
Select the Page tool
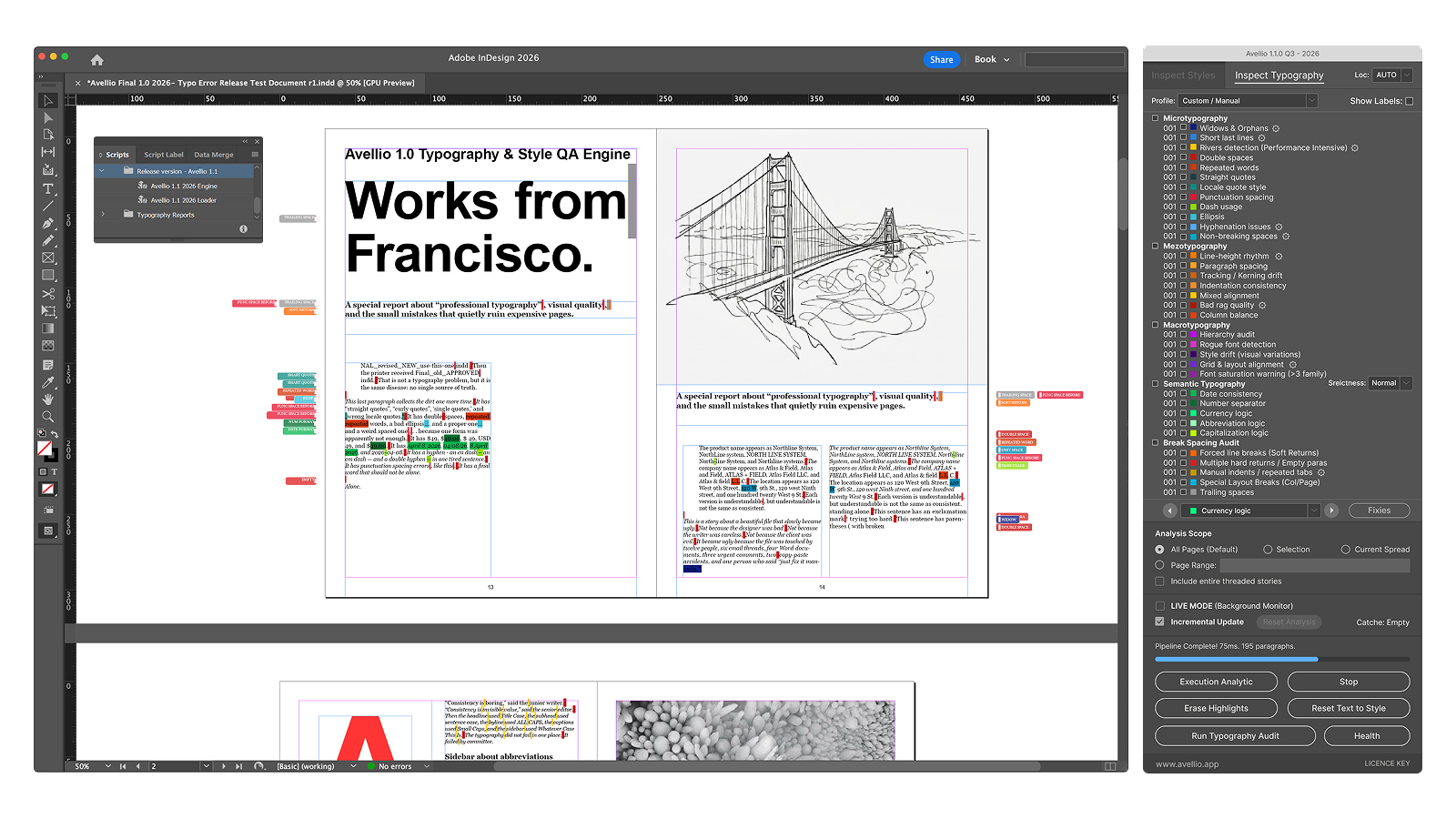point(48,135)
